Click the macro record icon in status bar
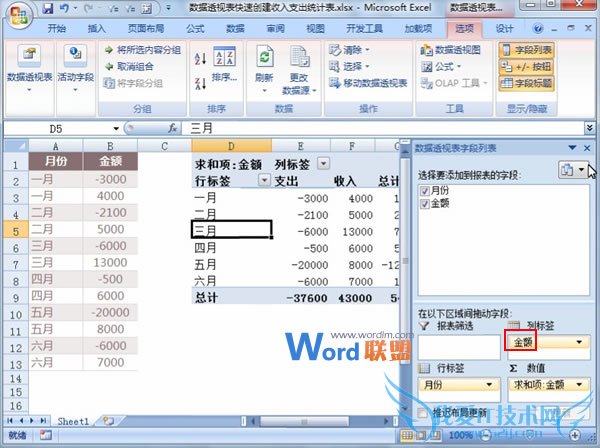The width and height of the screenshot is (600, 448). click(x=46, y=435)
